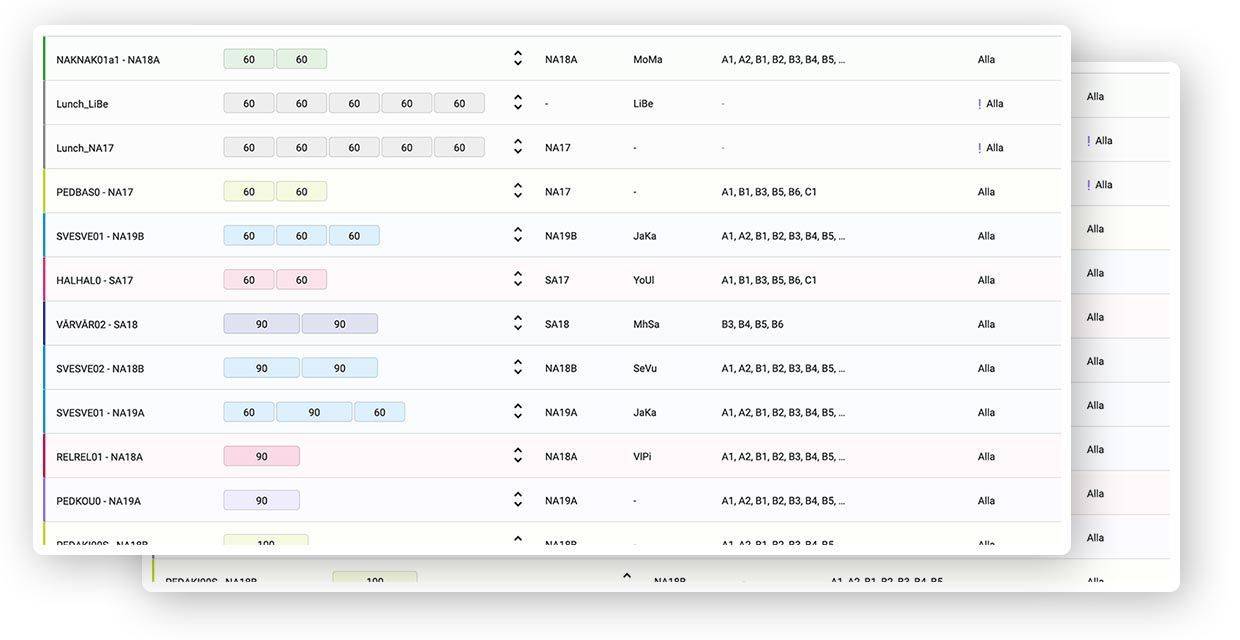Select the last 60 block in Lunch_NA17 row

459,148
